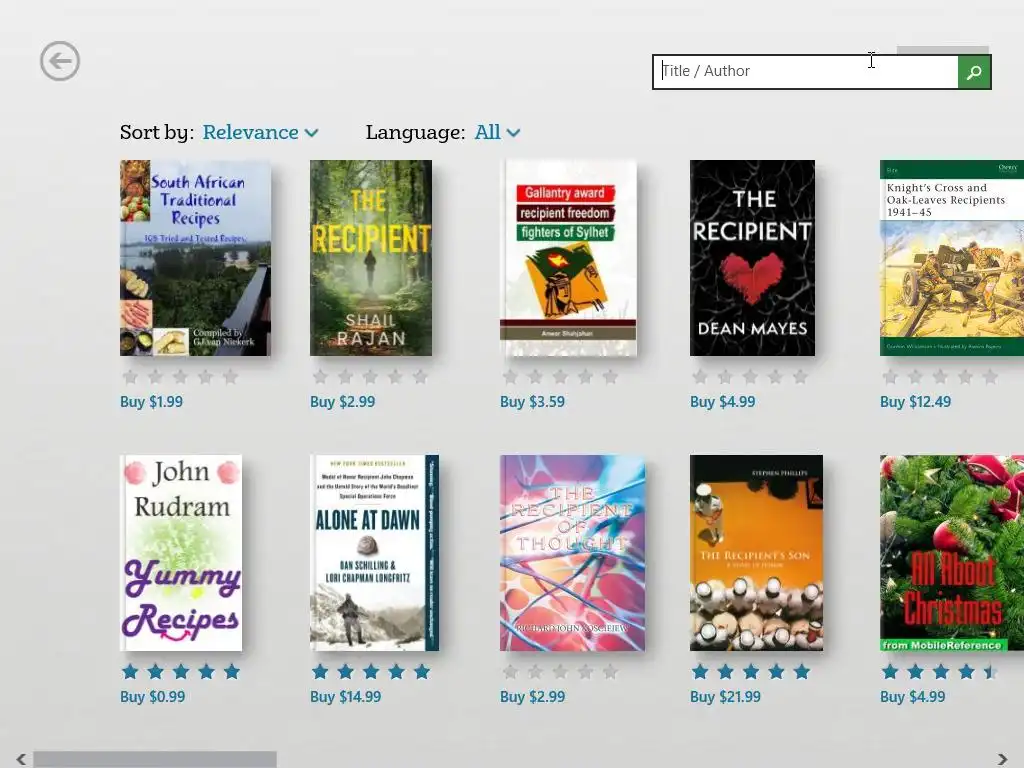Click the horizontal scrollbar thumb

155,759
